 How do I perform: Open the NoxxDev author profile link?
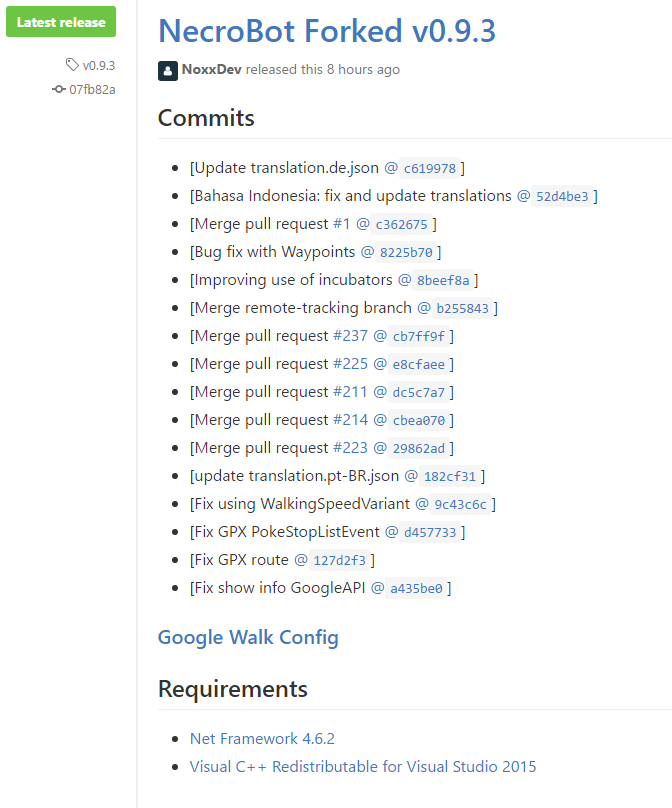pyautogui.click(x=211, y=70)
